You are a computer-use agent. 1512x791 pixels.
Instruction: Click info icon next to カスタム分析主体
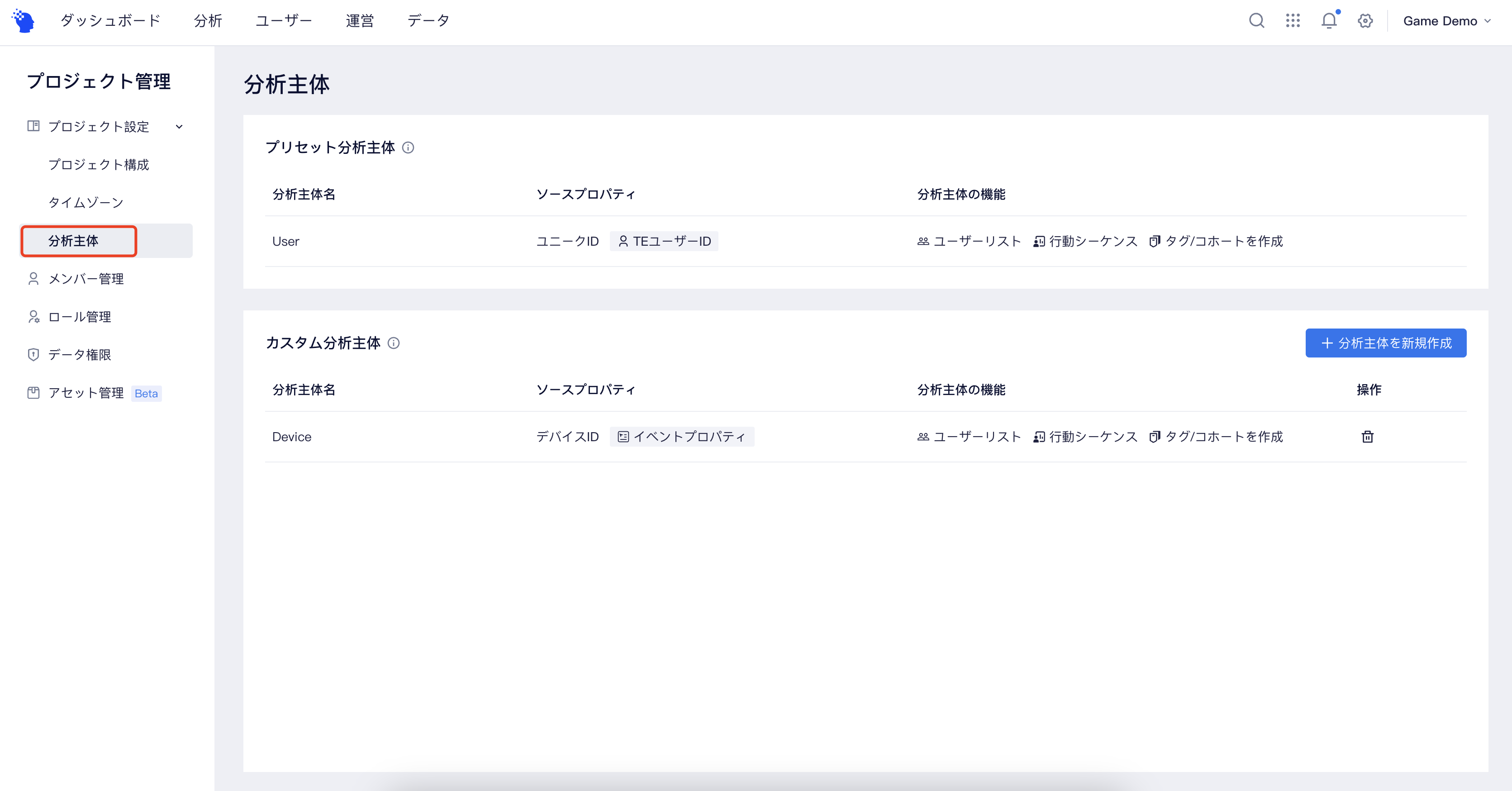[x=394, y=343]
